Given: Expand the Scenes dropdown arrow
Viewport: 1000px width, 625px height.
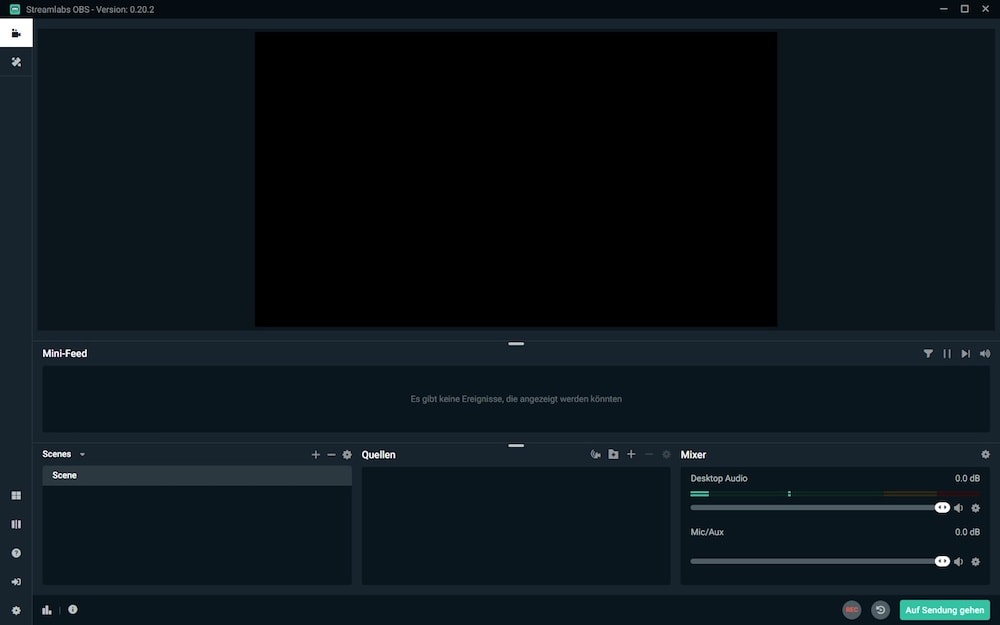Looking at the screenshot, I should click(82, 453).
